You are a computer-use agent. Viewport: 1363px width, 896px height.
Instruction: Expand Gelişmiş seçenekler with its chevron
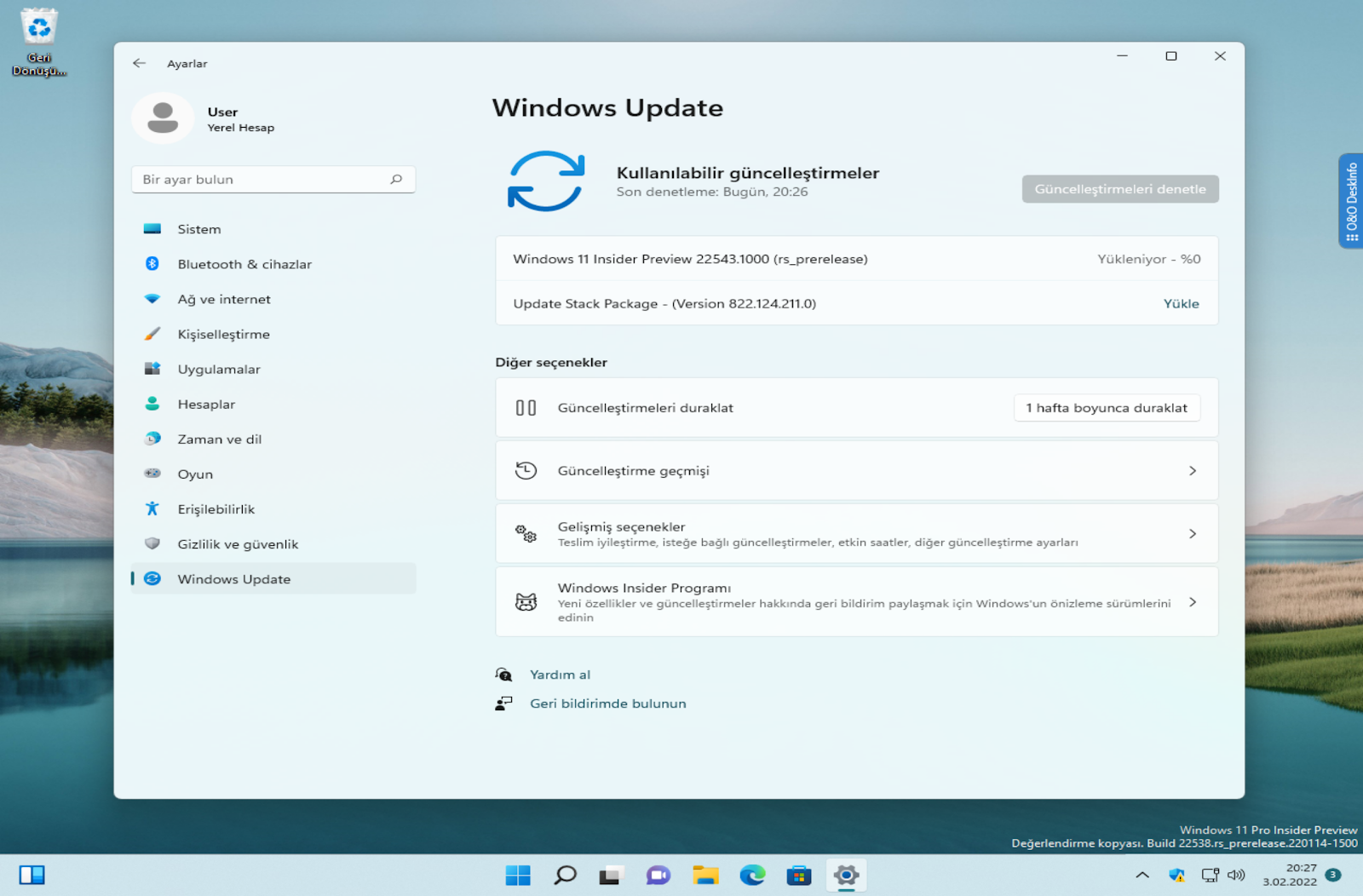pos(1193,534)
